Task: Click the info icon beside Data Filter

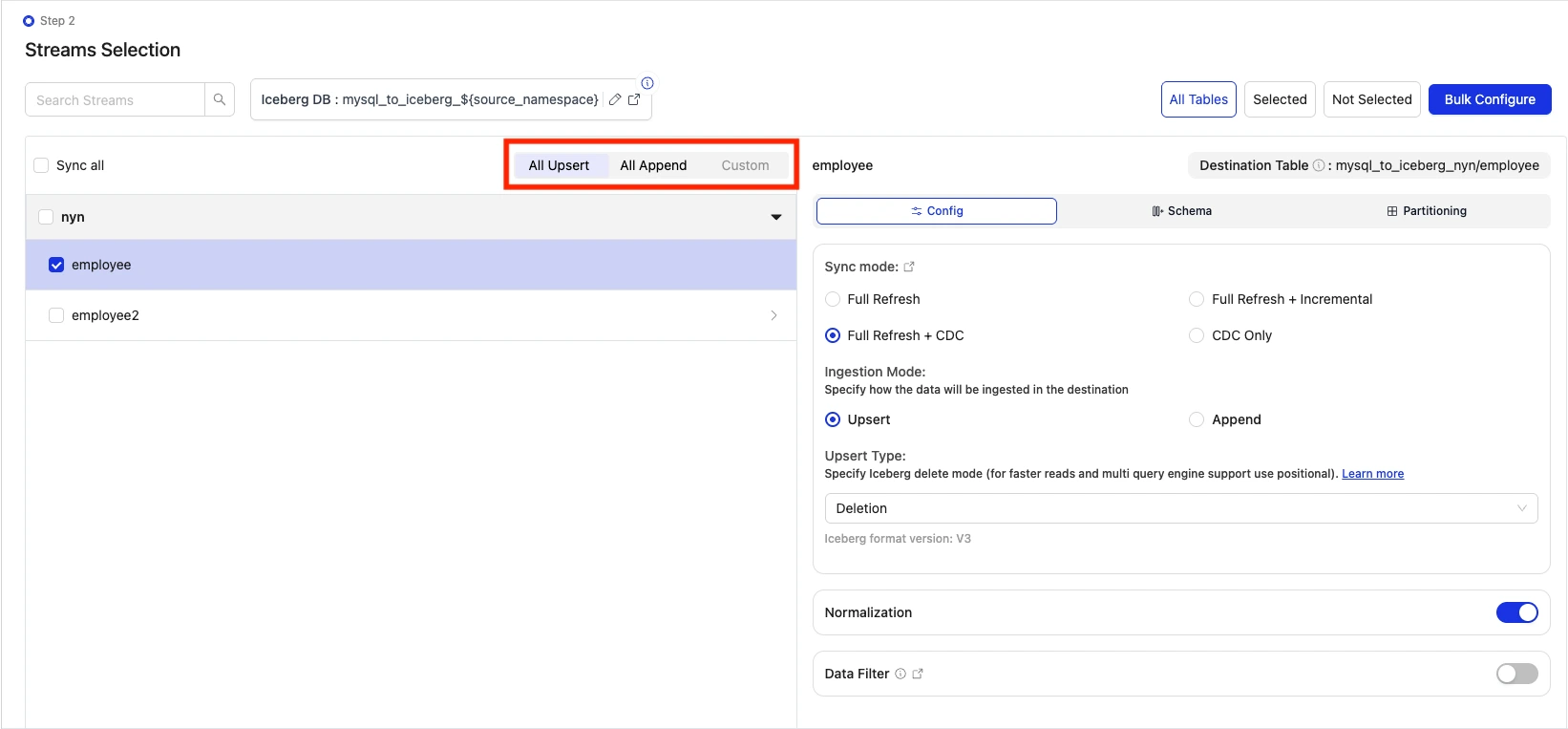Action: coord(901,674)
